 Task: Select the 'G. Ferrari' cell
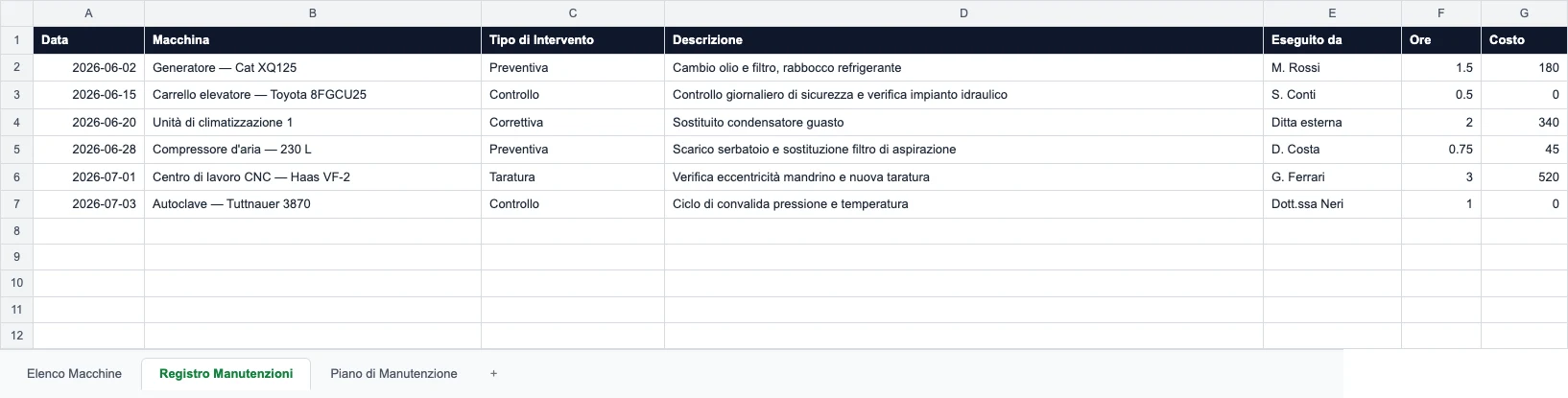tap(1333, 177)
